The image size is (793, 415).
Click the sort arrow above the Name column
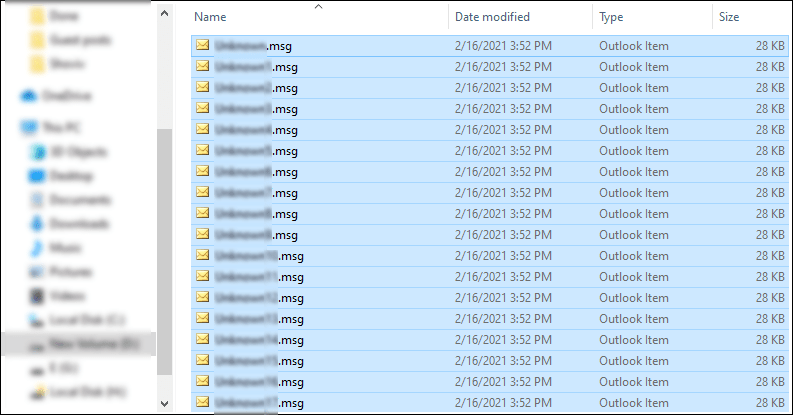pyautogui.click(x=318, y=7)
